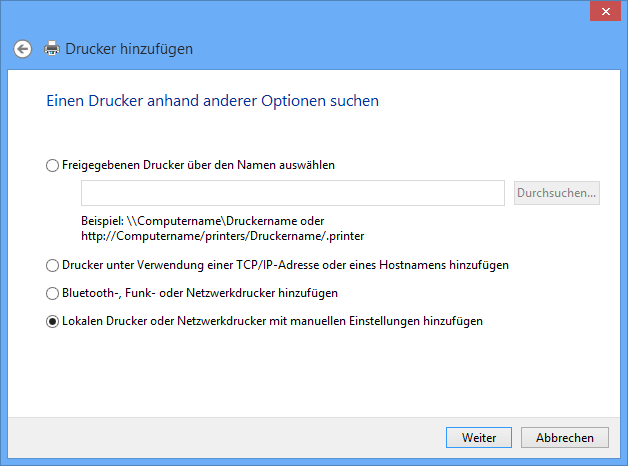Close the Drucker hinzufügen dialog
The image size is (628, 466).
click(x=606, y=11)
